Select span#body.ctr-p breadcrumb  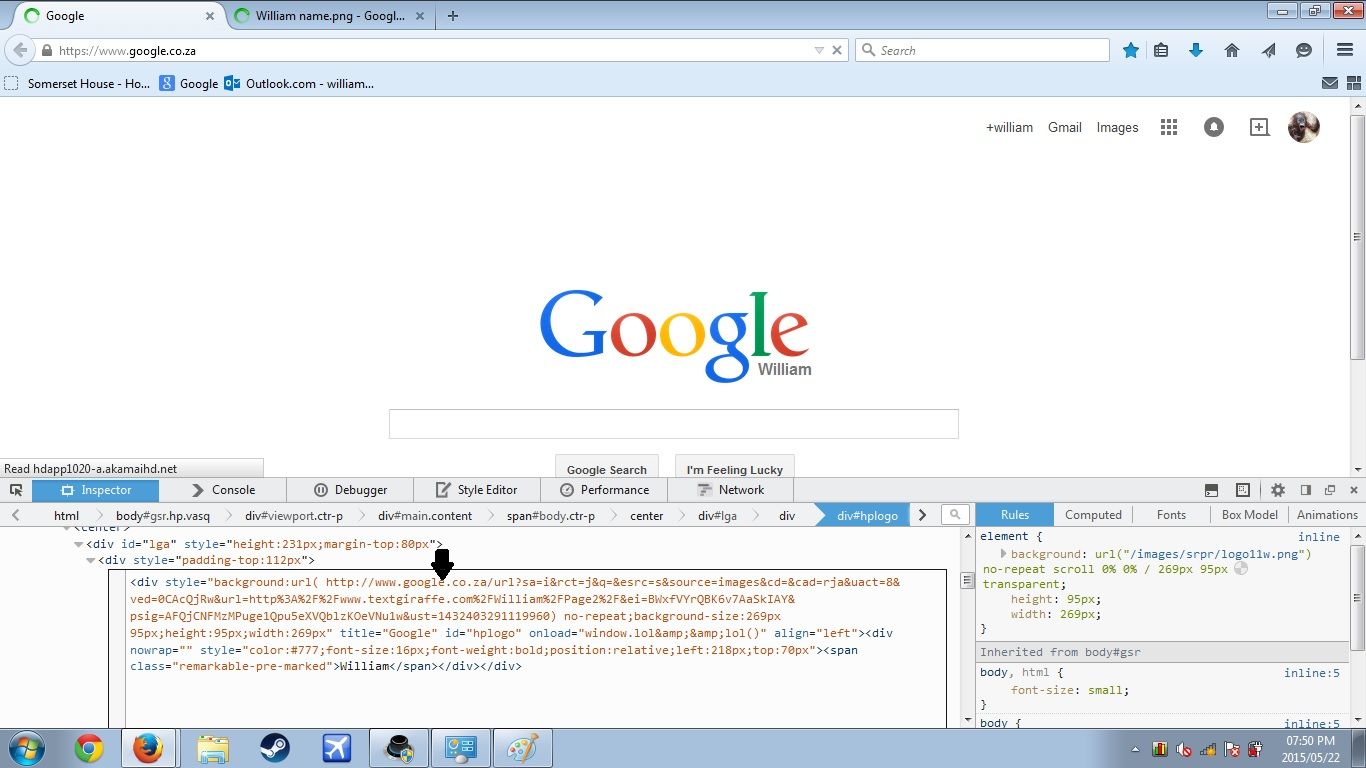[550, 515]
